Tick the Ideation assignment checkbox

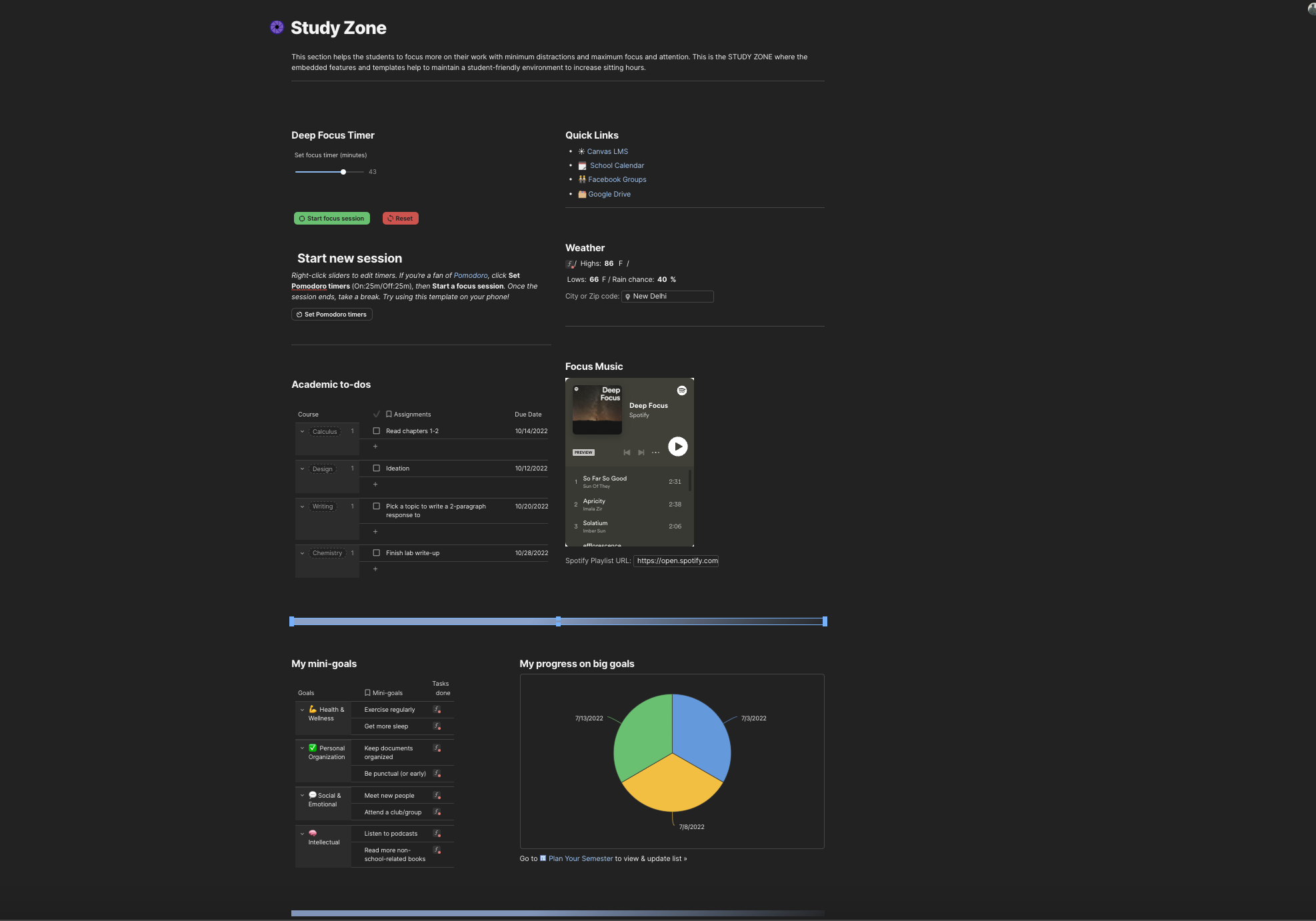point(377,468)
